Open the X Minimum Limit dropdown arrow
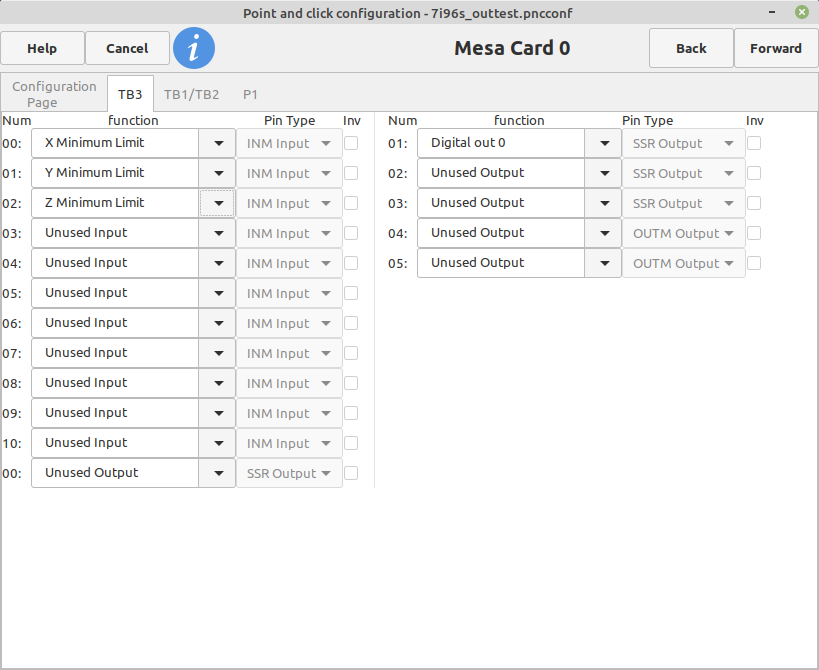 tap(217, 143)
